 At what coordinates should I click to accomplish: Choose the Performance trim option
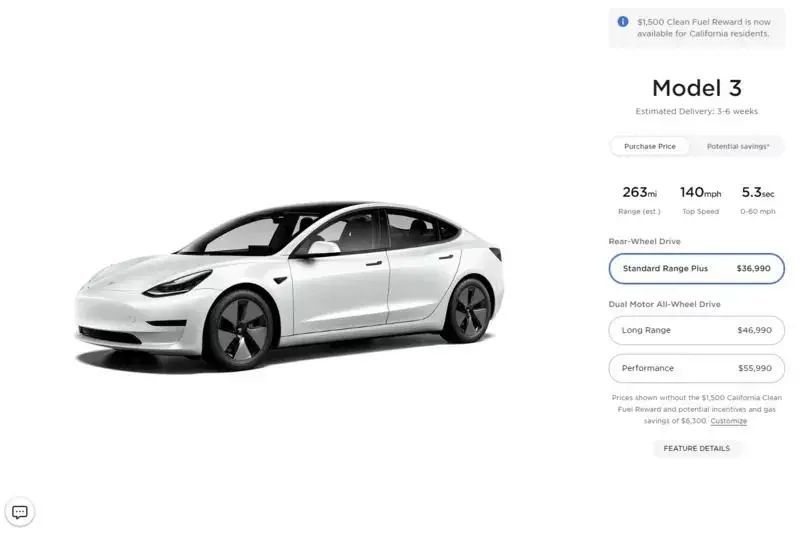click(x=696, y=368)
